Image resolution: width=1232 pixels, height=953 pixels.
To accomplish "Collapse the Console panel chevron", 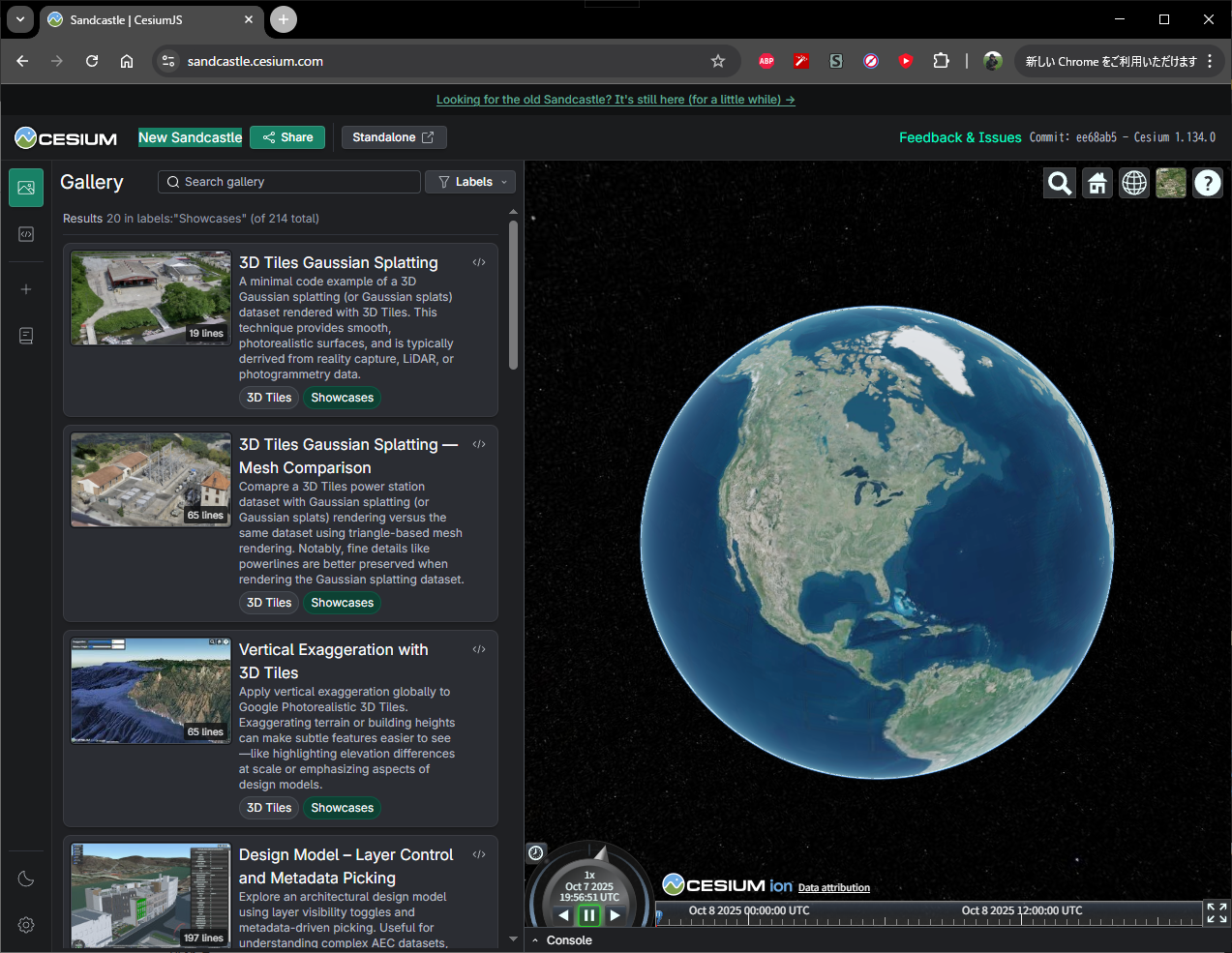I will 534,938.
